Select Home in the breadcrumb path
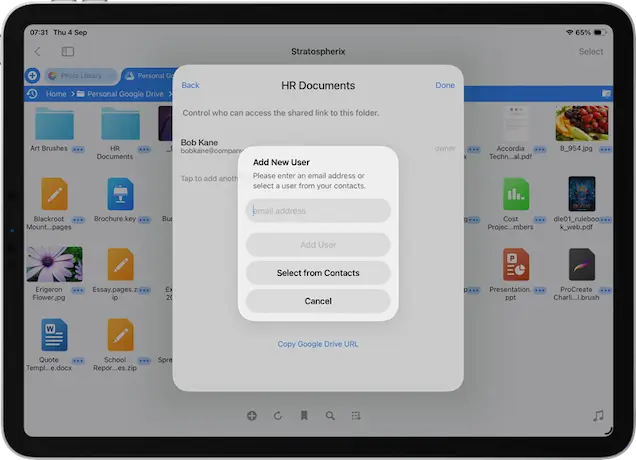Viewport: 636px width, 460px height. [56, 94]
